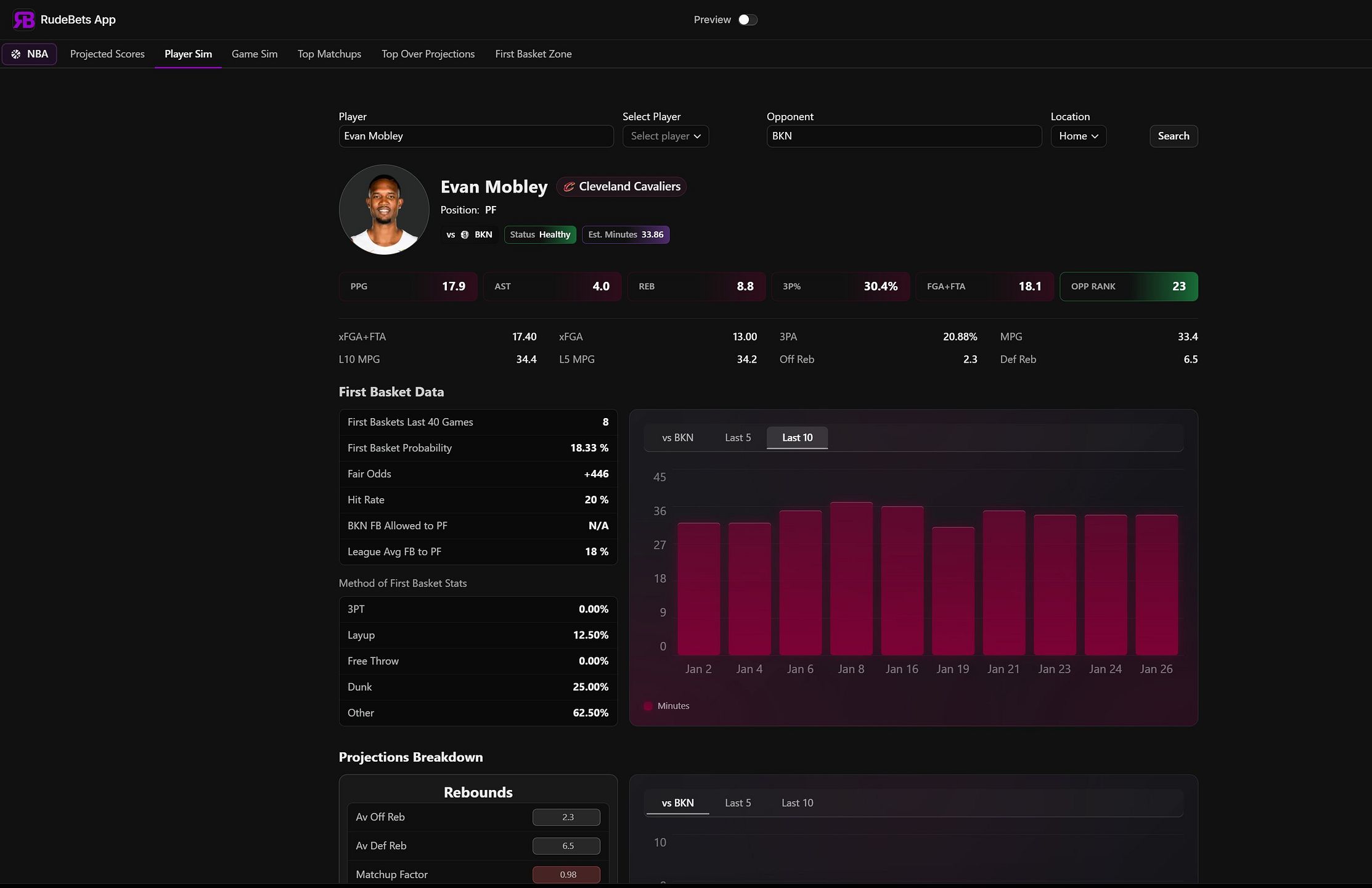
Task: Open the NBA league selector
Action: (x=30, y=54)
